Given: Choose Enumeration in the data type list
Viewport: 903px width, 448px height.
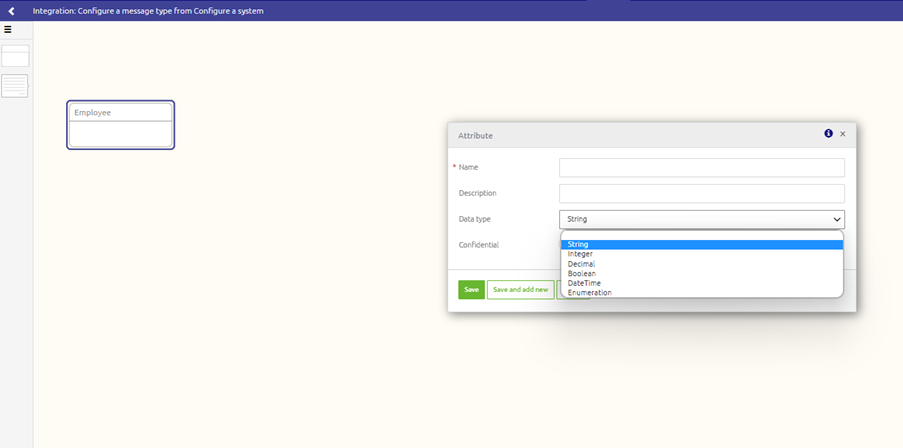Looking at the screenshot, I should tap(701, 293).
